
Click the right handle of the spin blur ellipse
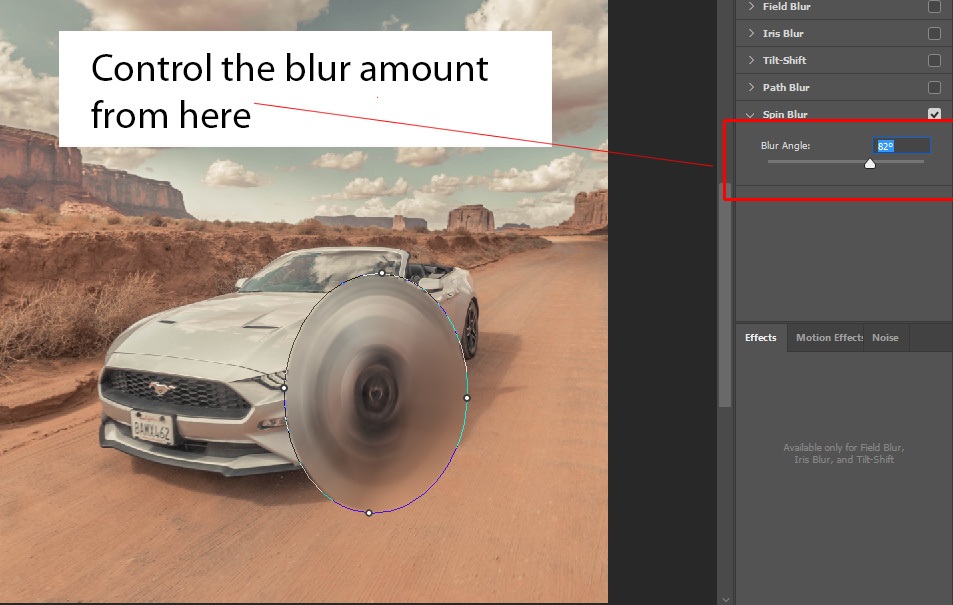(467, 398)
